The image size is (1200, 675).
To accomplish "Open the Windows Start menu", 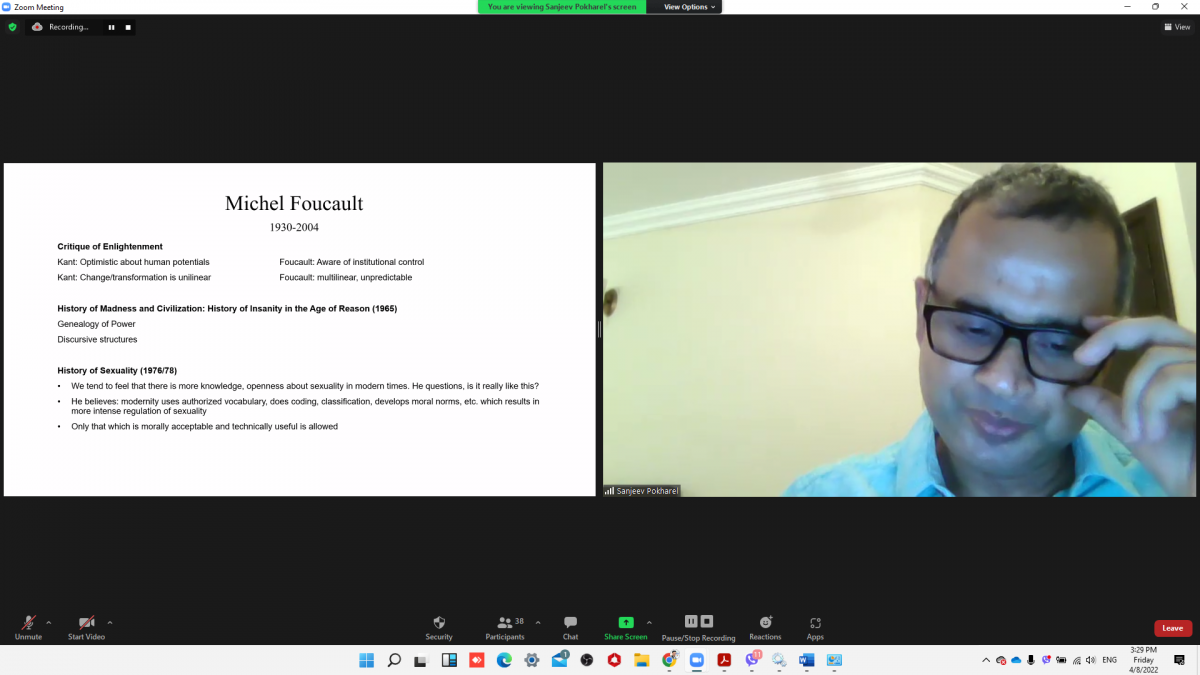I will click(366, 660).
